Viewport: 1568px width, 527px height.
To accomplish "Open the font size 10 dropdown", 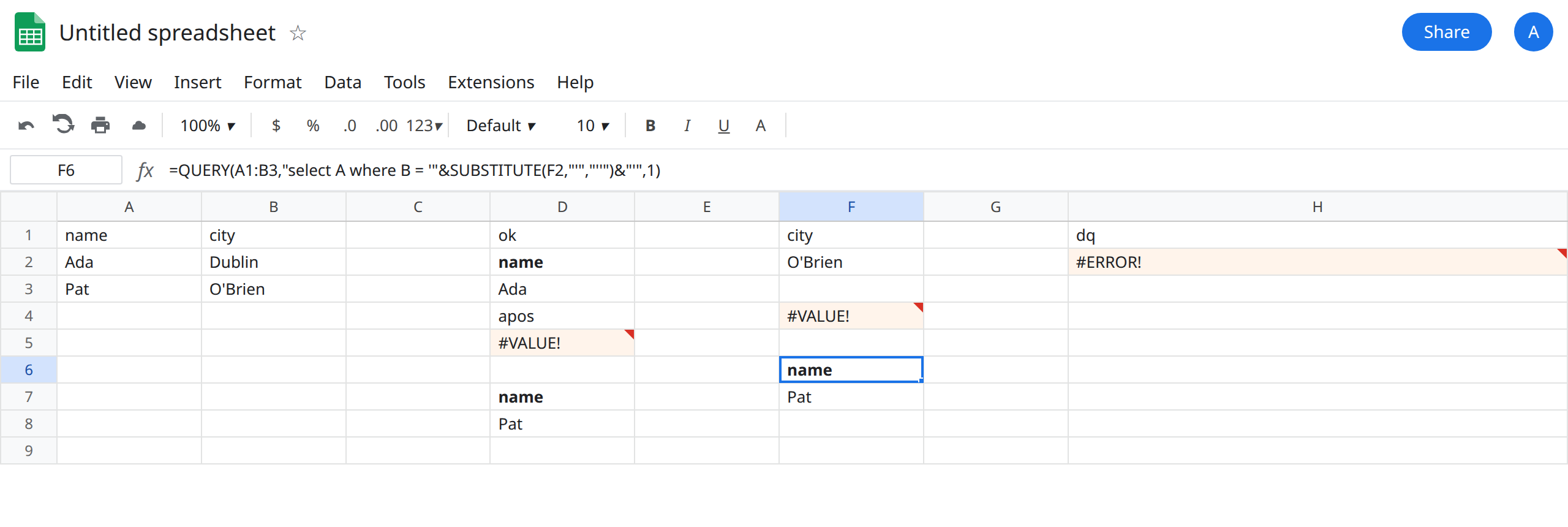I will tap(593, 126).
